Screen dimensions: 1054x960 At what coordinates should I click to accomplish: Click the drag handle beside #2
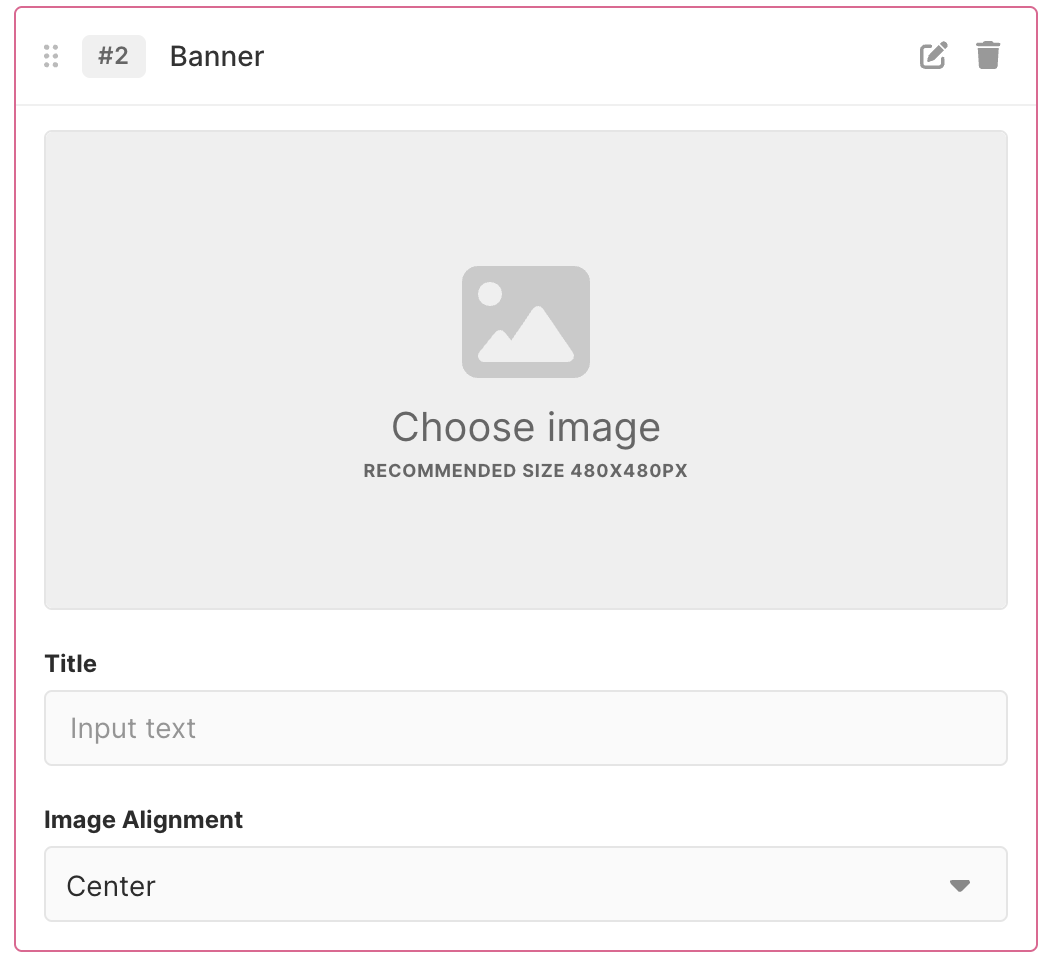[x=51, y=56]
